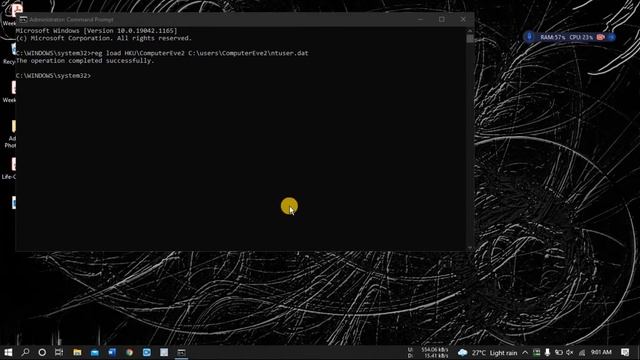Open the weather widget showing 27°C Light rain

click(x=487, y=353)
